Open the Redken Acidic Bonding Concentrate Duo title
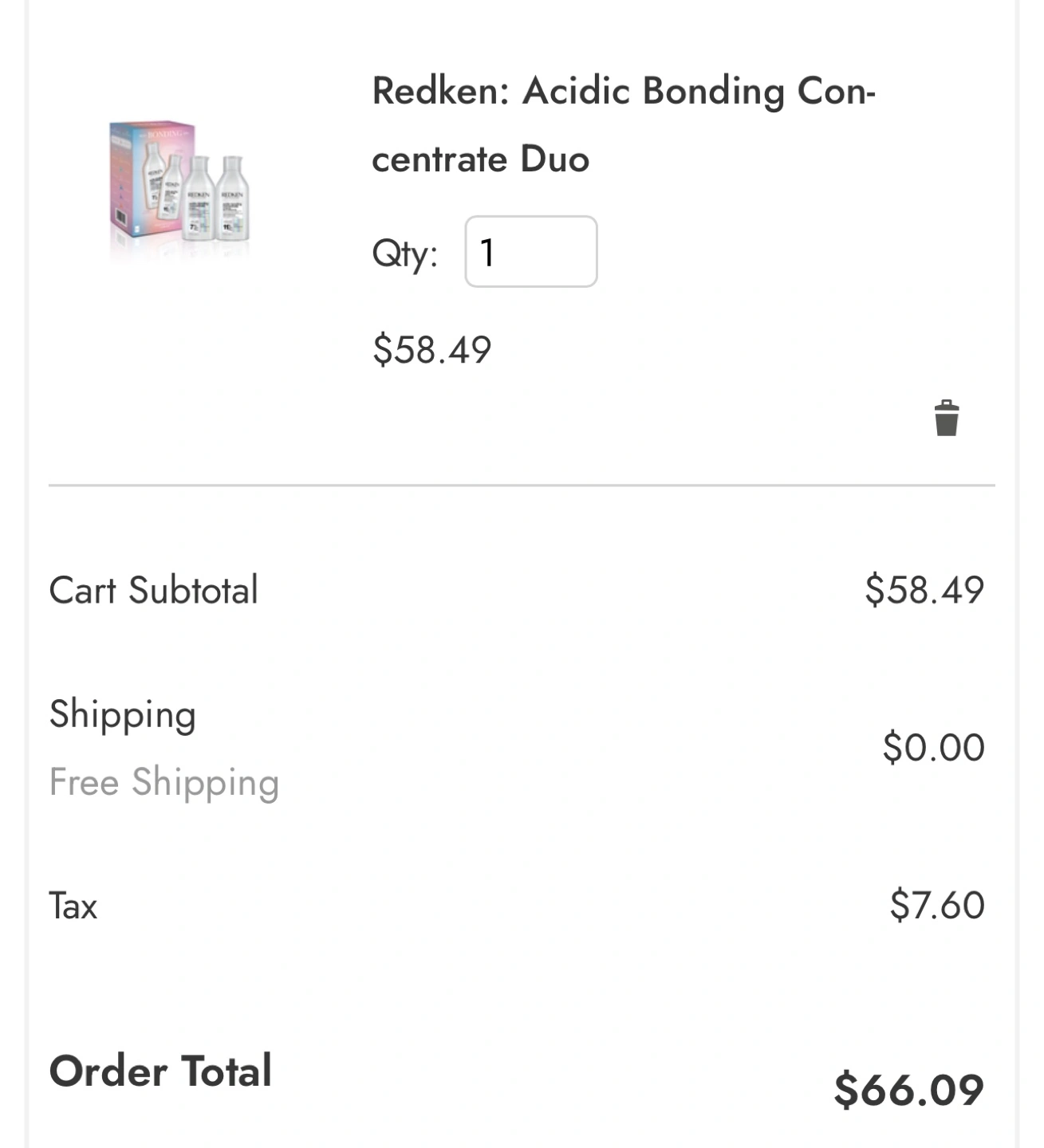 click(623, 124)
